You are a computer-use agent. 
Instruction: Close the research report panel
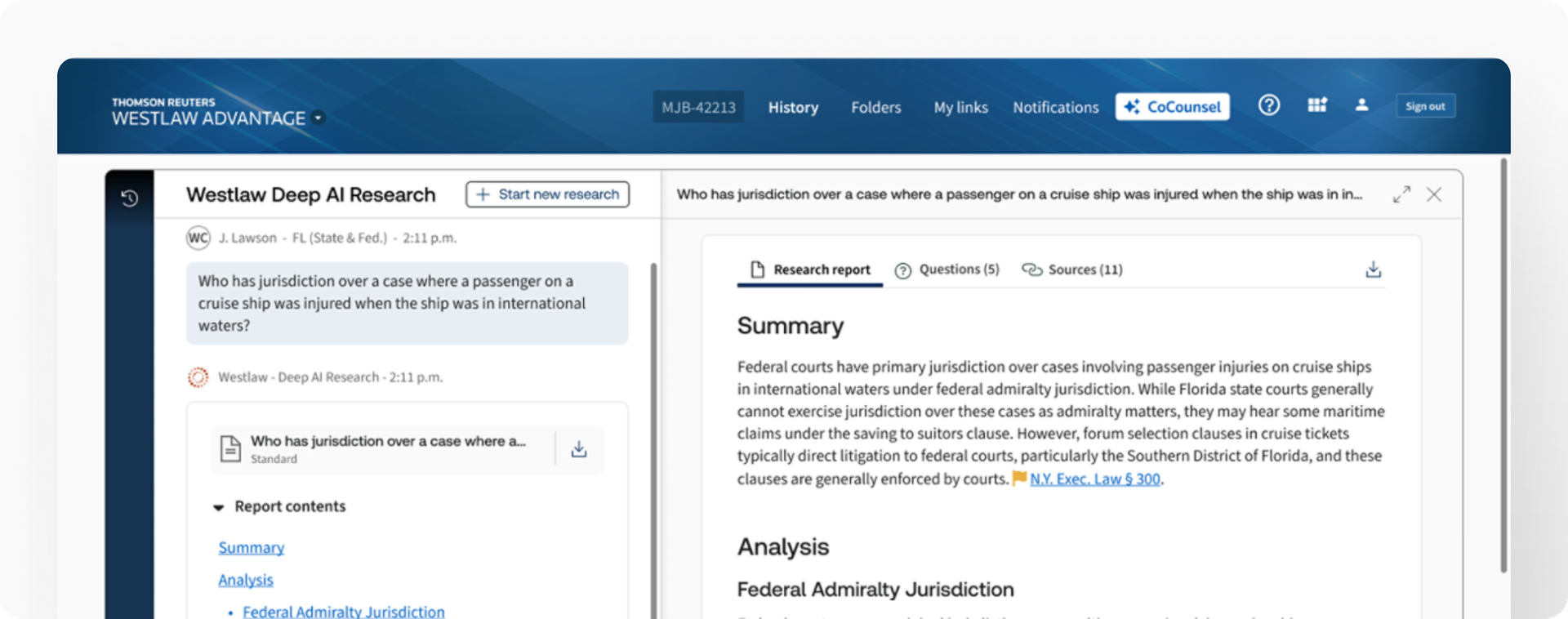point(1434,194)
